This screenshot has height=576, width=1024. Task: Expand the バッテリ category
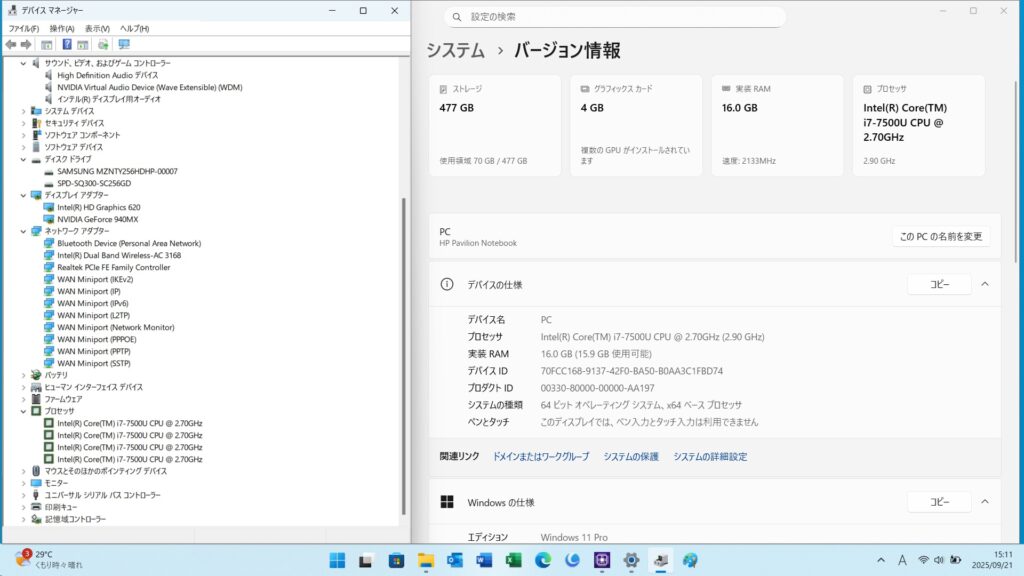24,375
